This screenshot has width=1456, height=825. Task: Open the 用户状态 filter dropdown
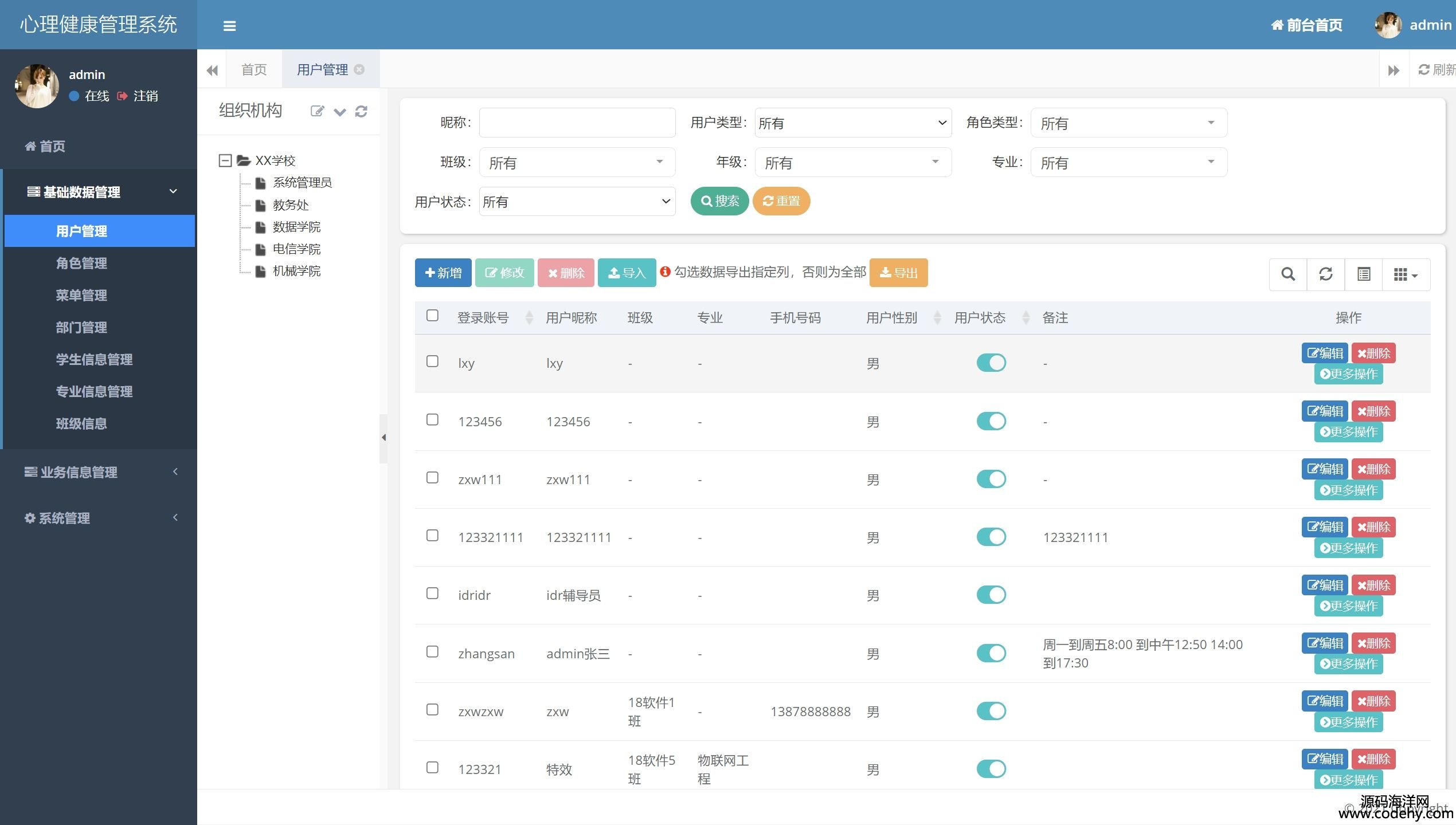pyautogui.click(x=577, y=202)
